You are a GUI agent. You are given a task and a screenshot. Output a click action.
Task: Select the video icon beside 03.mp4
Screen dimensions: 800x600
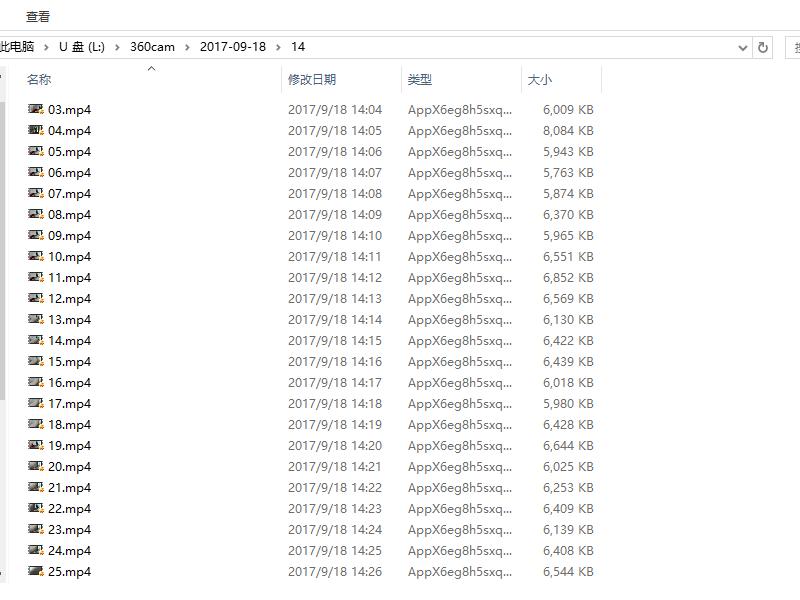34,110
